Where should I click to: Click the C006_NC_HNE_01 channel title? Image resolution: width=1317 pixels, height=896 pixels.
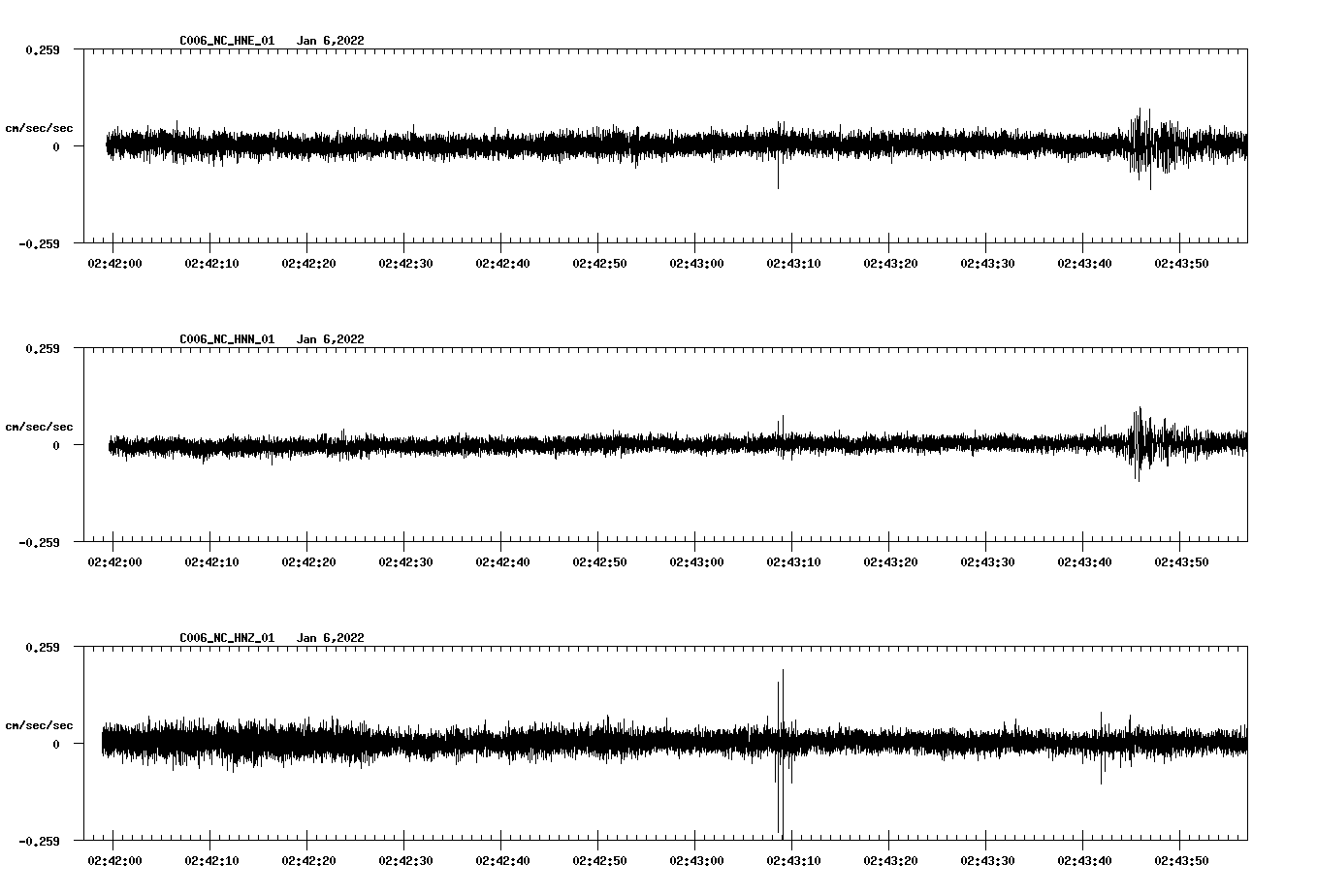[227, 41]
